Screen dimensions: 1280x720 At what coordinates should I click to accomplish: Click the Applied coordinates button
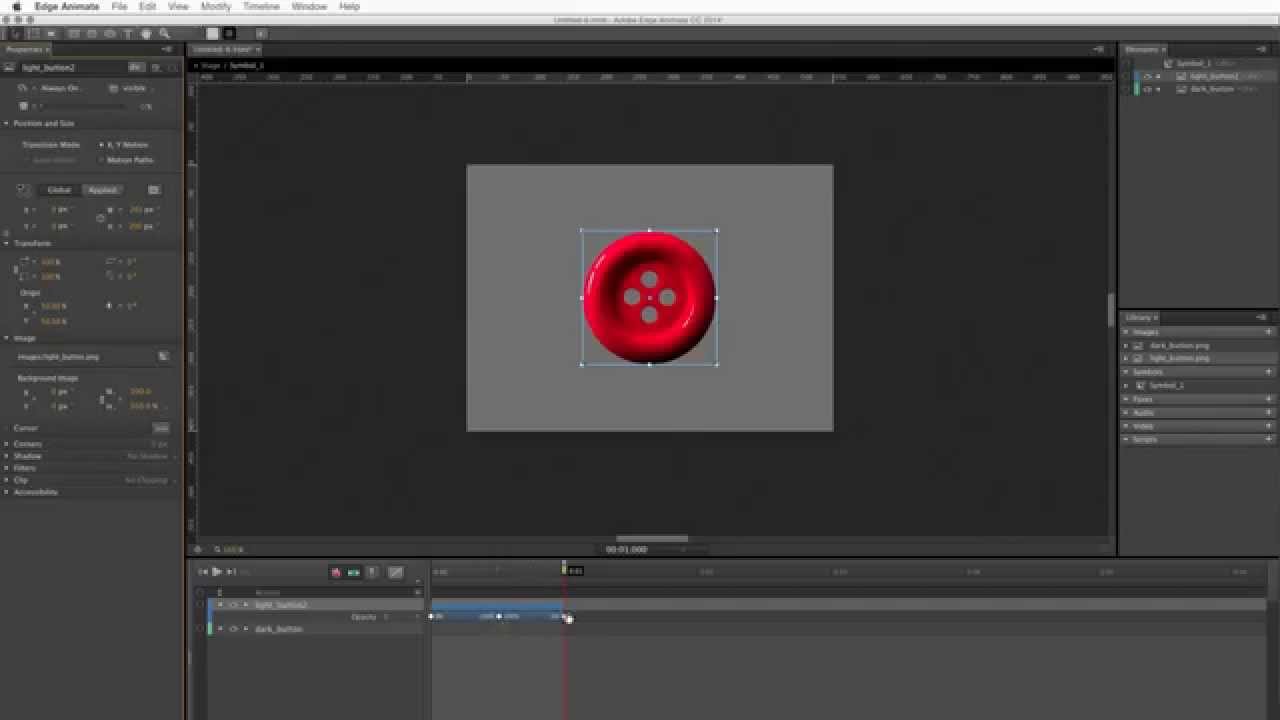point(102,190)
